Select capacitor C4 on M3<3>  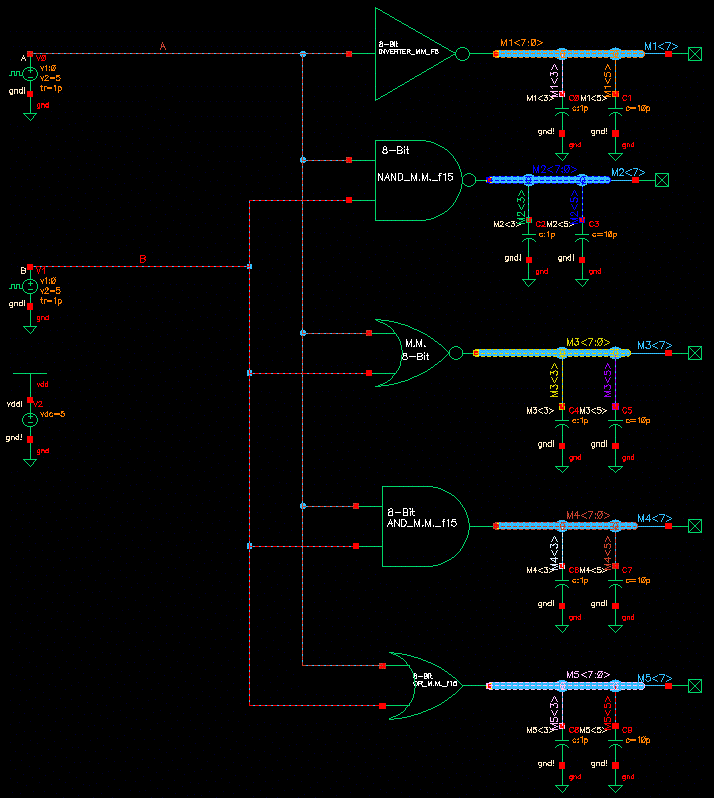[x=562, y=423]
